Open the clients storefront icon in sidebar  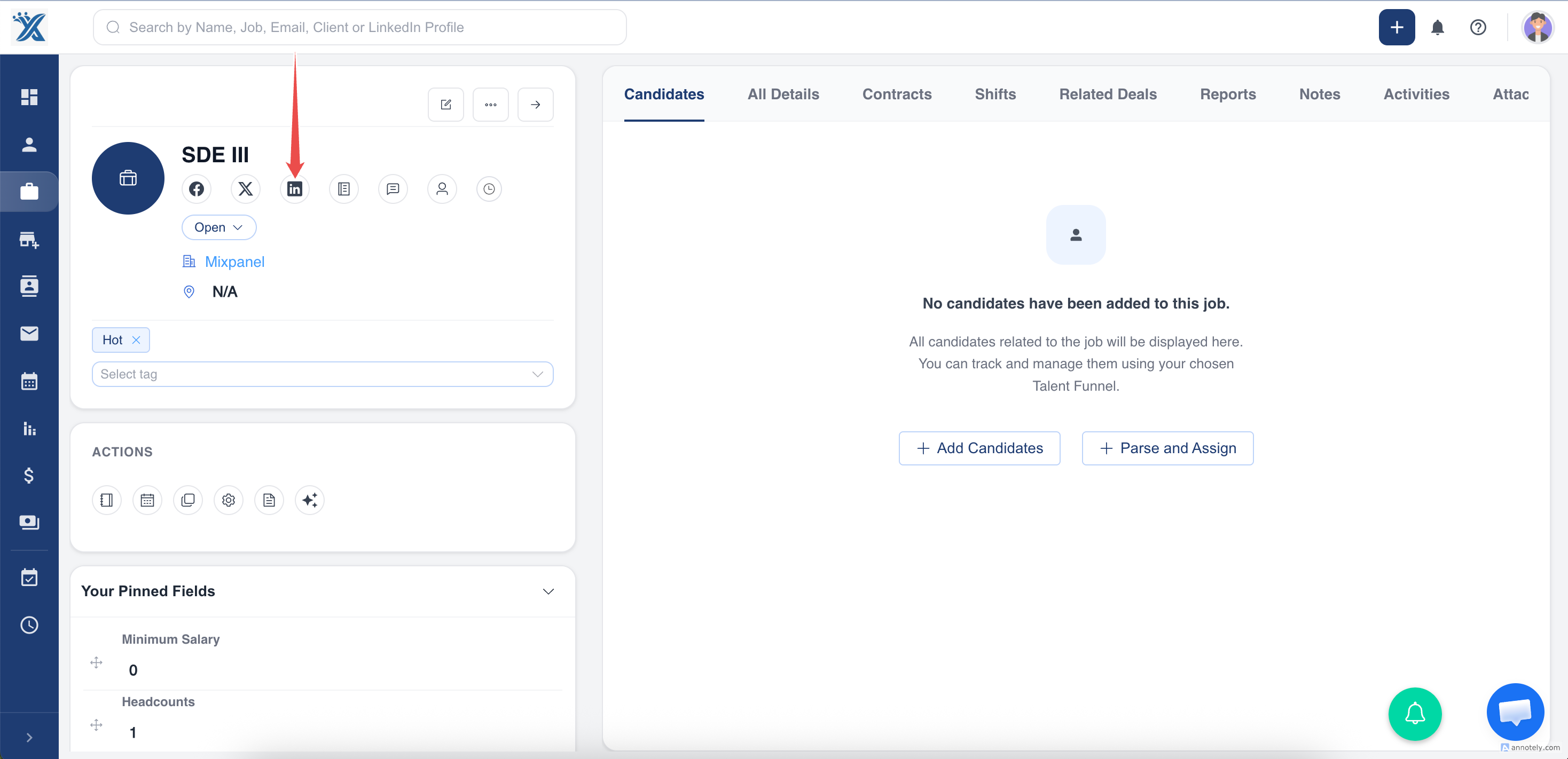point(29,240)
